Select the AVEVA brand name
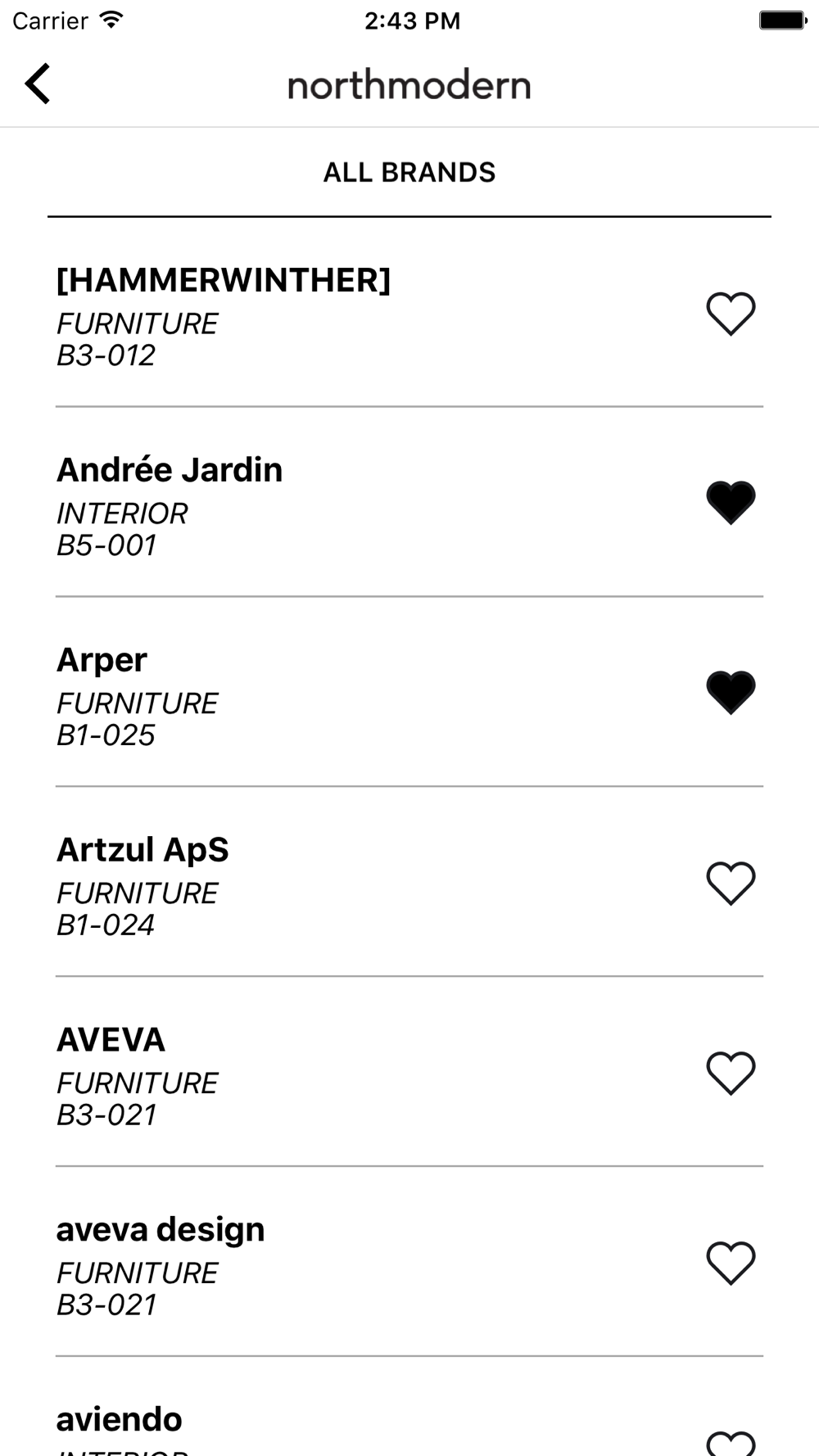The width and height of the screenshot is (819, 1456). pyautogui.click(x=111, y=1040)
